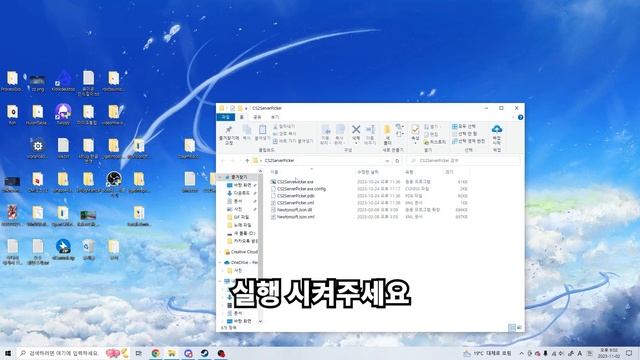Click 히스토리 (History) in the ribbon
This screenshot has height=360, width=640.
(x=435, y=142)
